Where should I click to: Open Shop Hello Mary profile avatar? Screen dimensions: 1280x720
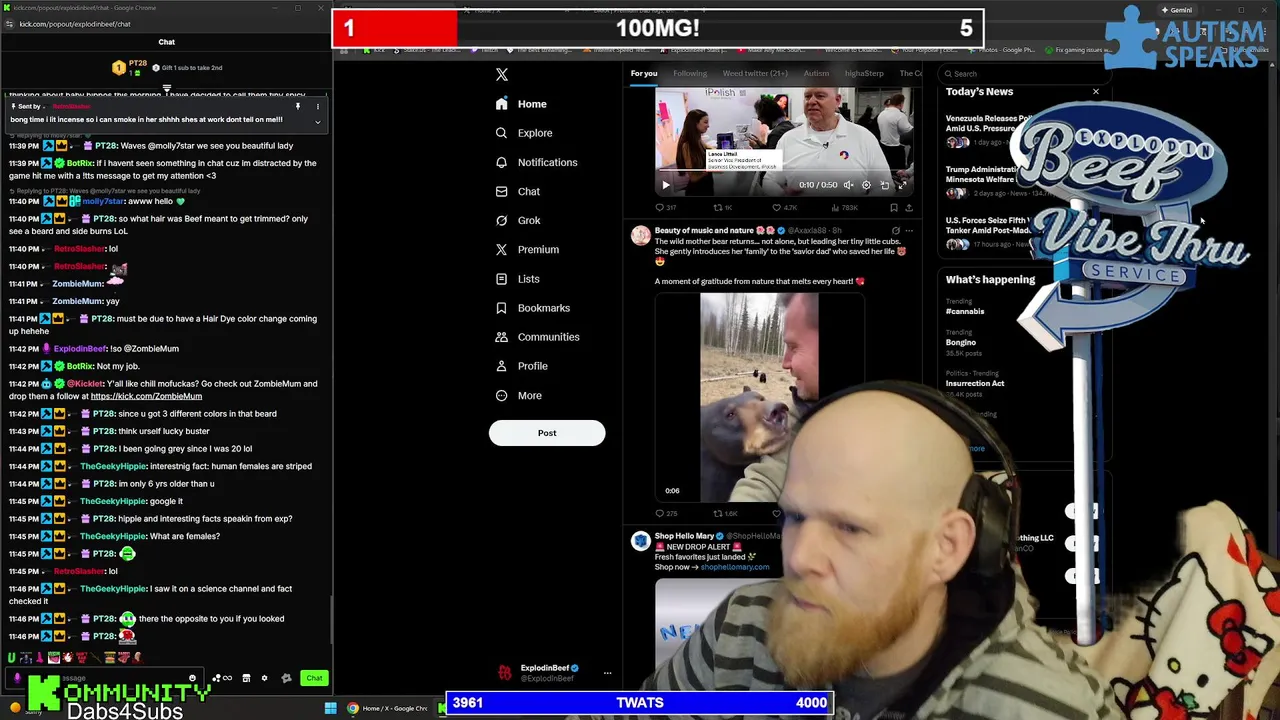coord(640,541)
